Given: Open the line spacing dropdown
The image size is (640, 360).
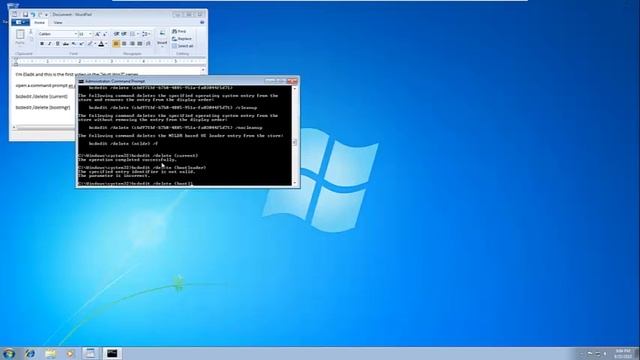Looking at the screenshot, I should pyautogui.click(x=146, y=34).
